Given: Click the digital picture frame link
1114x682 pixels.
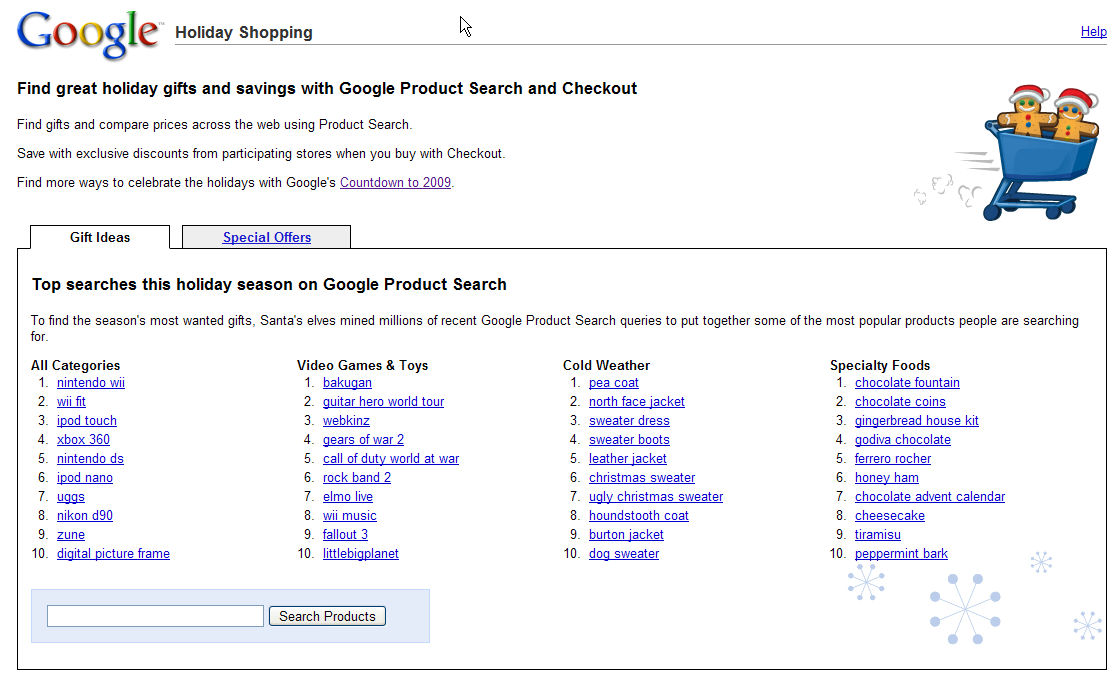Looking at the screenshot, I should tap(113, 553).
